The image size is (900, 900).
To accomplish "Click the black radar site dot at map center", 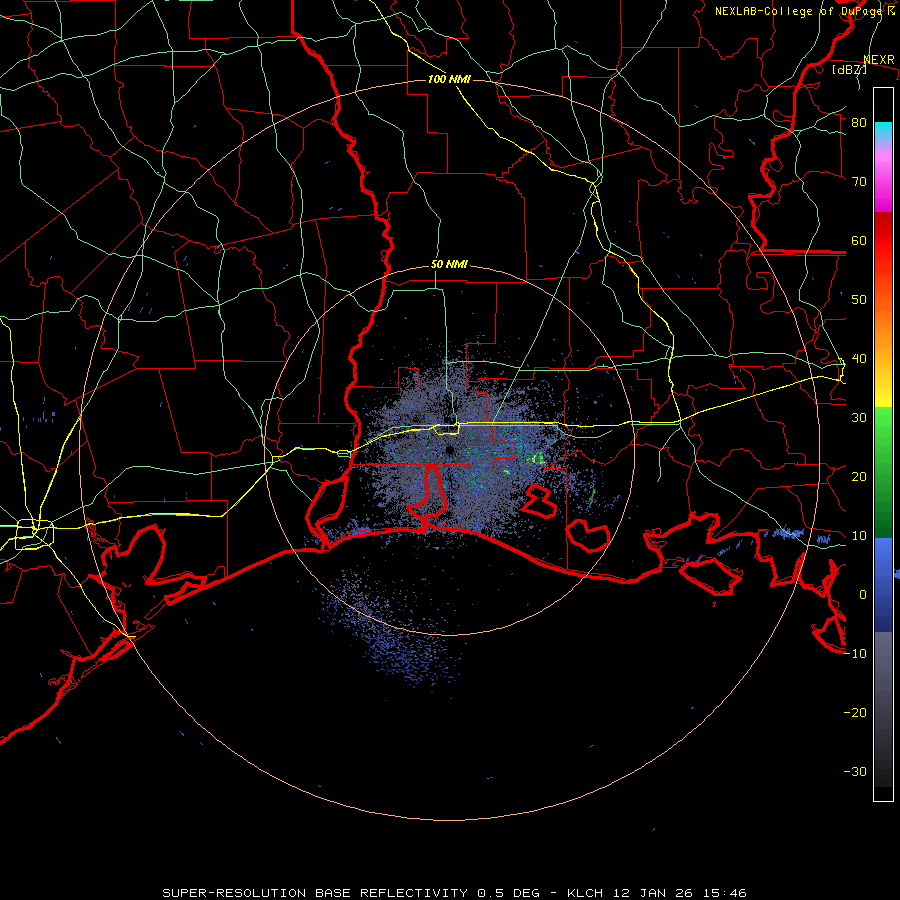I will tap(449, 450).
